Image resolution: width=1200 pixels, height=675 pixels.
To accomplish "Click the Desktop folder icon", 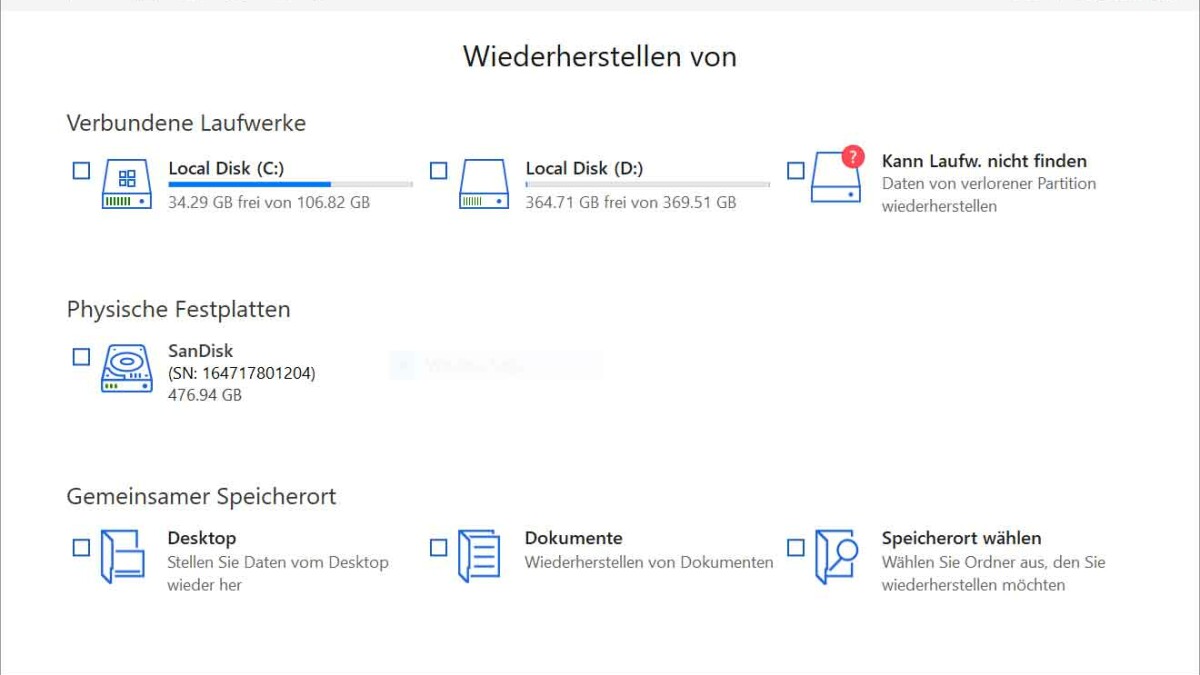I will pyautogui.click(x=122, y=556).
